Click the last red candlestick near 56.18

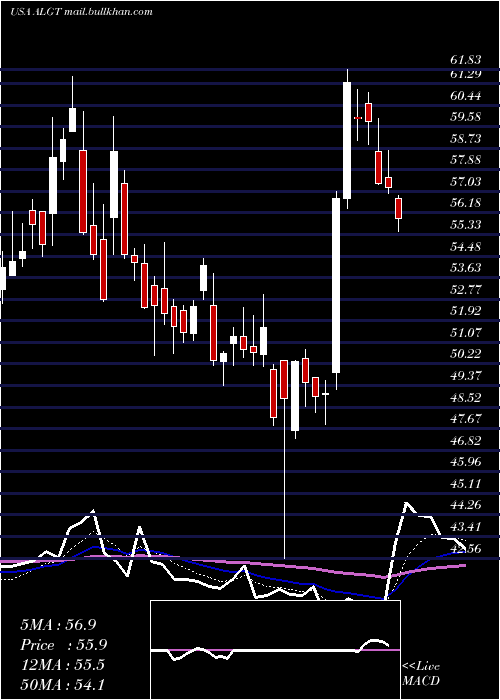click(398, 208)
